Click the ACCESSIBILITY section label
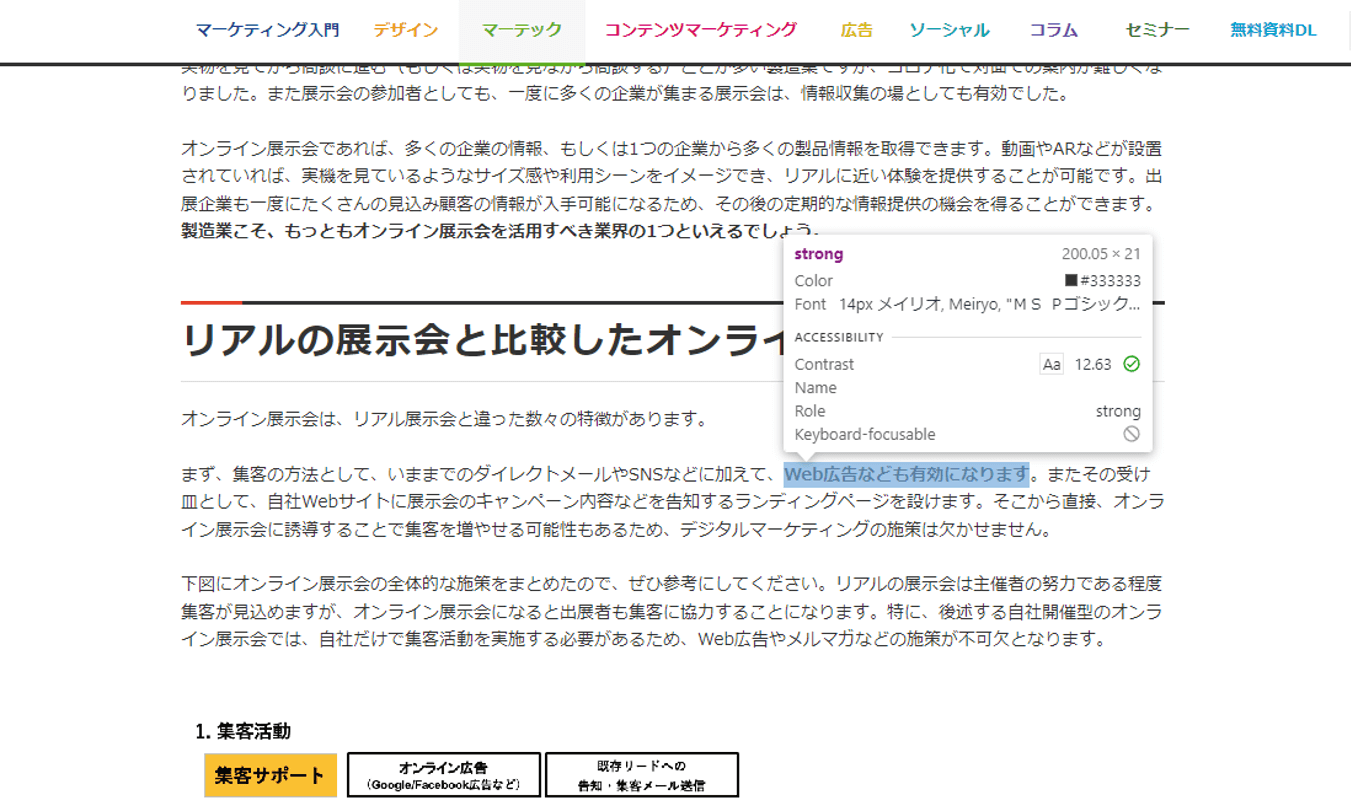Viewport: 1351px width, 804px height. (839, 337)
